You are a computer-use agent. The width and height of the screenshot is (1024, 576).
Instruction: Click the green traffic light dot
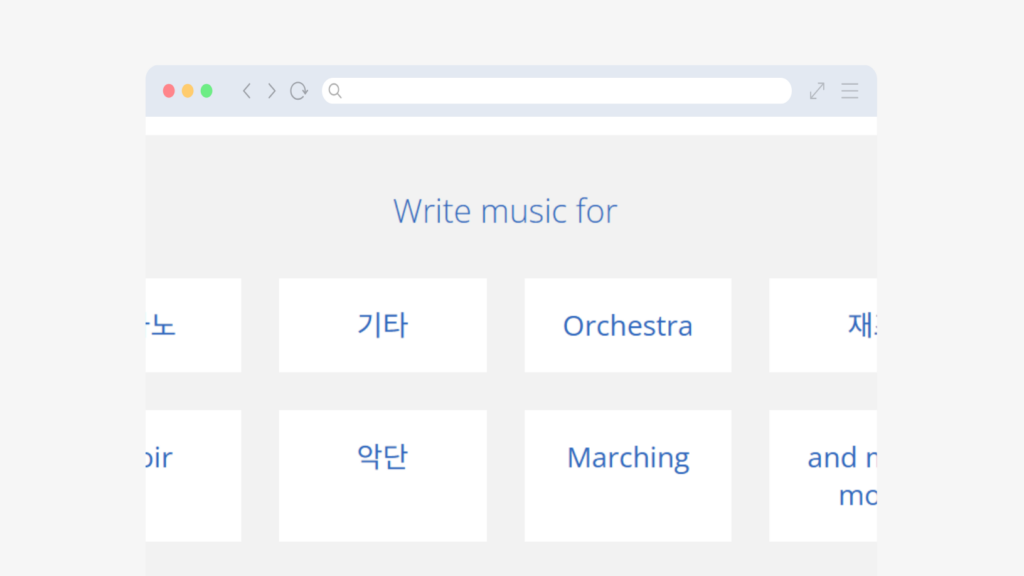tap(205, 90)
